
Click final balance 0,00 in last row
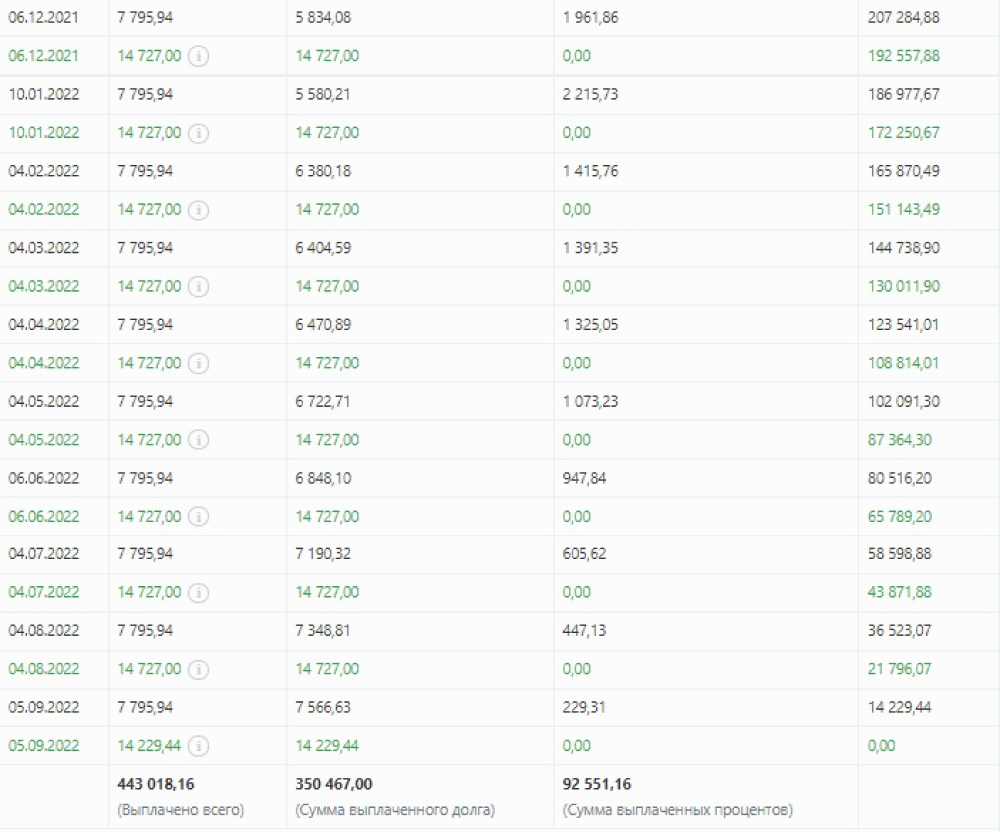[881, 745]
